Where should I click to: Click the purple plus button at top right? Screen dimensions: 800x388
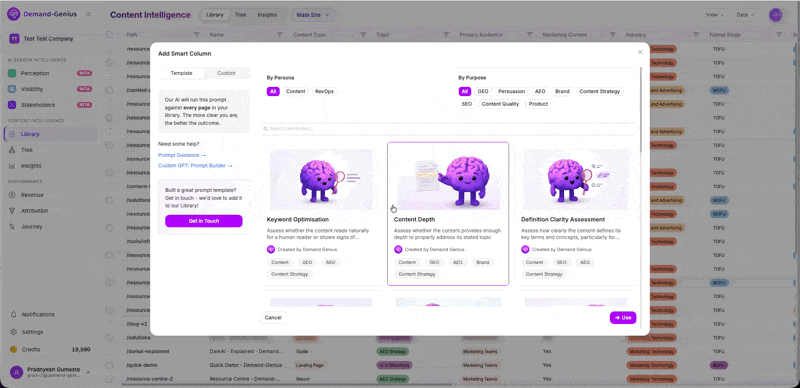click(776, 15)
